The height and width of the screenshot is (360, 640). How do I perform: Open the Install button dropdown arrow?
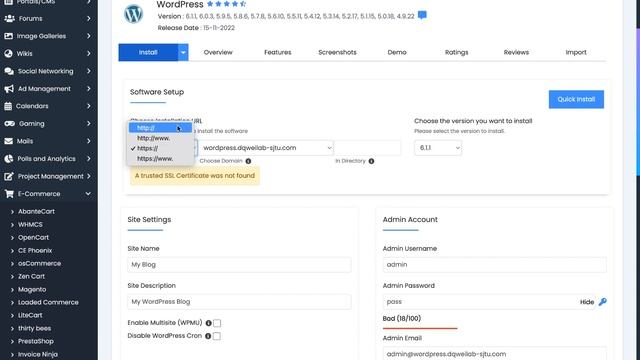coord(183,52)
